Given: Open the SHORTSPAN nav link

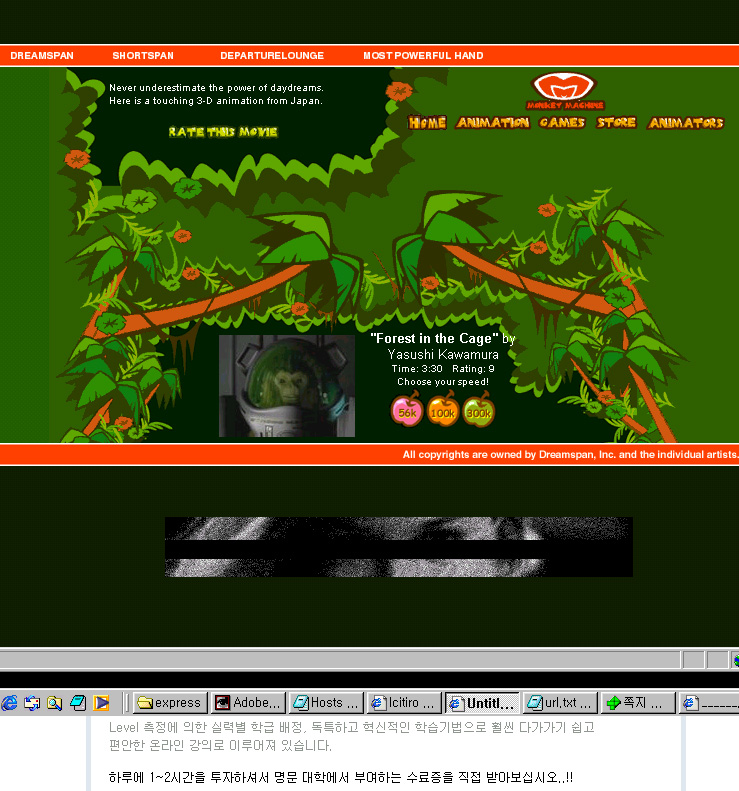Looking at the screenshot, I should coord(143,55).
